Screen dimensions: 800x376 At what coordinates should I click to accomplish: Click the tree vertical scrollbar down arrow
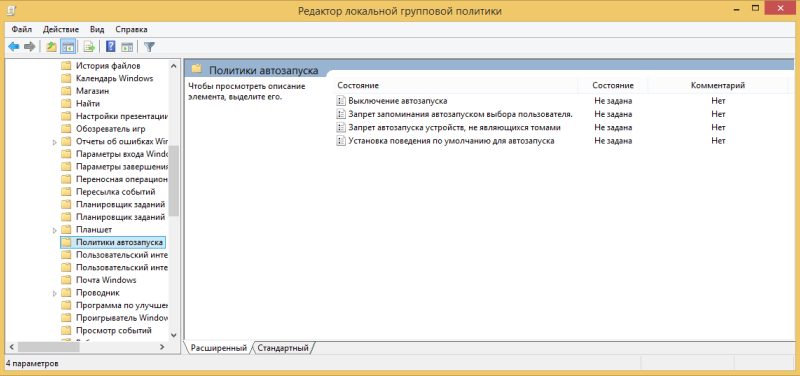pos(173,335)
